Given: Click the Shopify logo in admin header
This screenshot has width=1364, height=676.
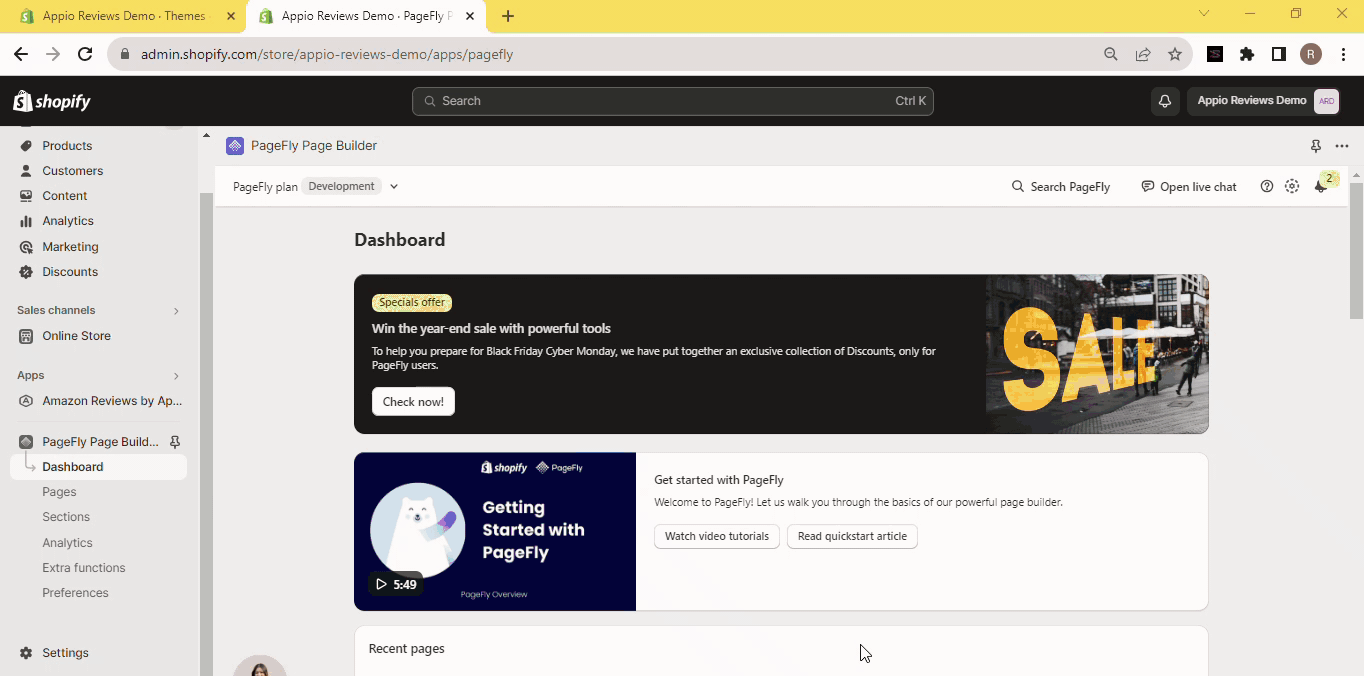Looking at the screenshot, I should click(52, 101).
